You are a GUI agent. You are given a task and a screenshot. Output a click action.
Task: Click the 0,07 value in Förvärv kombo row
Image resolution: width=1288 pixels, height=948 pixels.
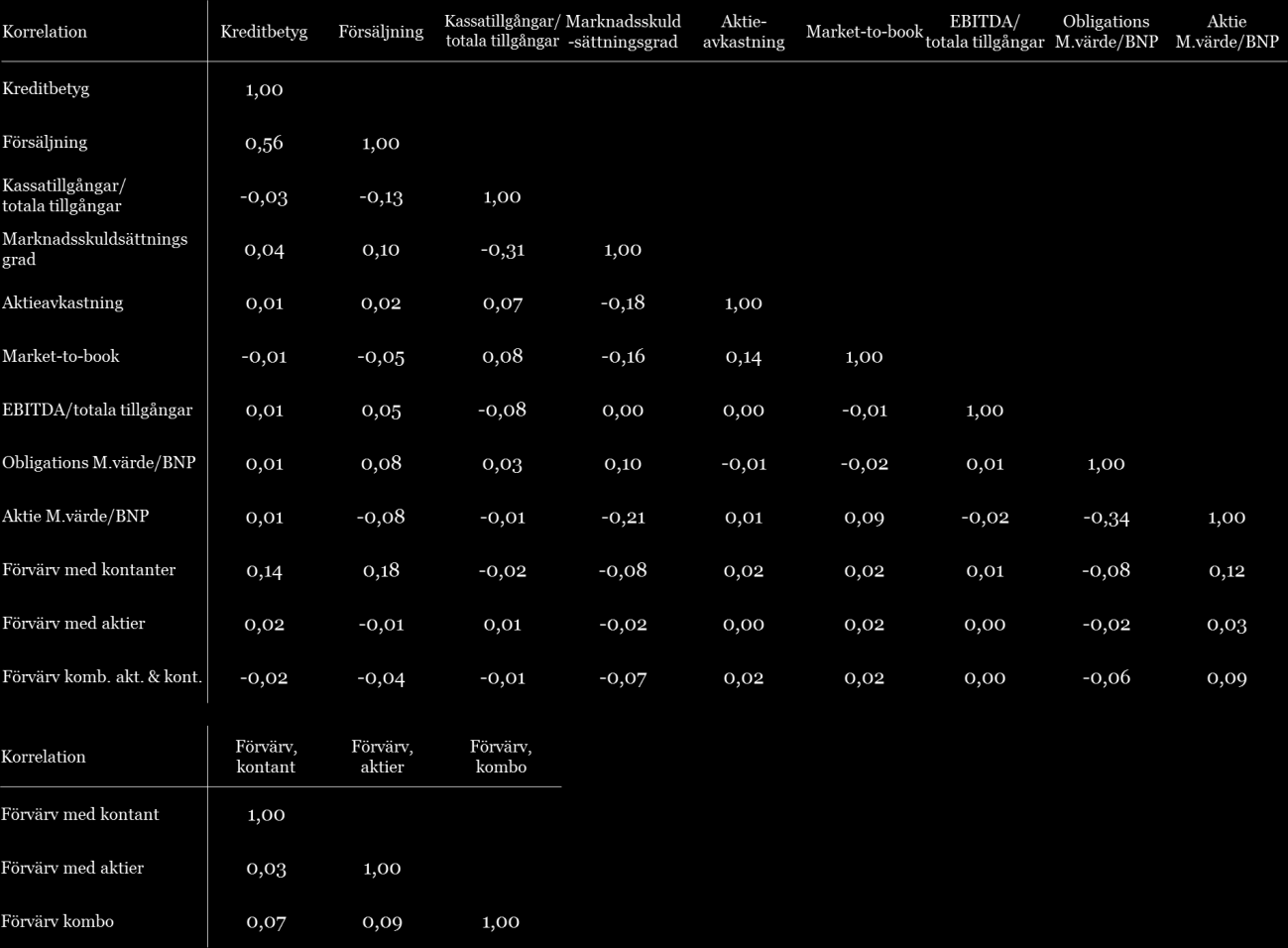[x=266, y=922]
